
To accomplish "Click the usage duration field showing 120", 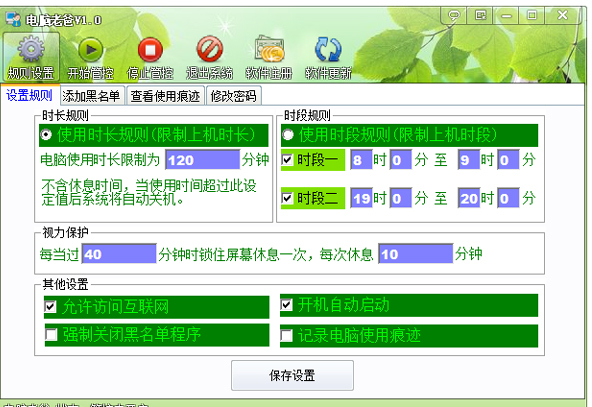I will 202,160.
